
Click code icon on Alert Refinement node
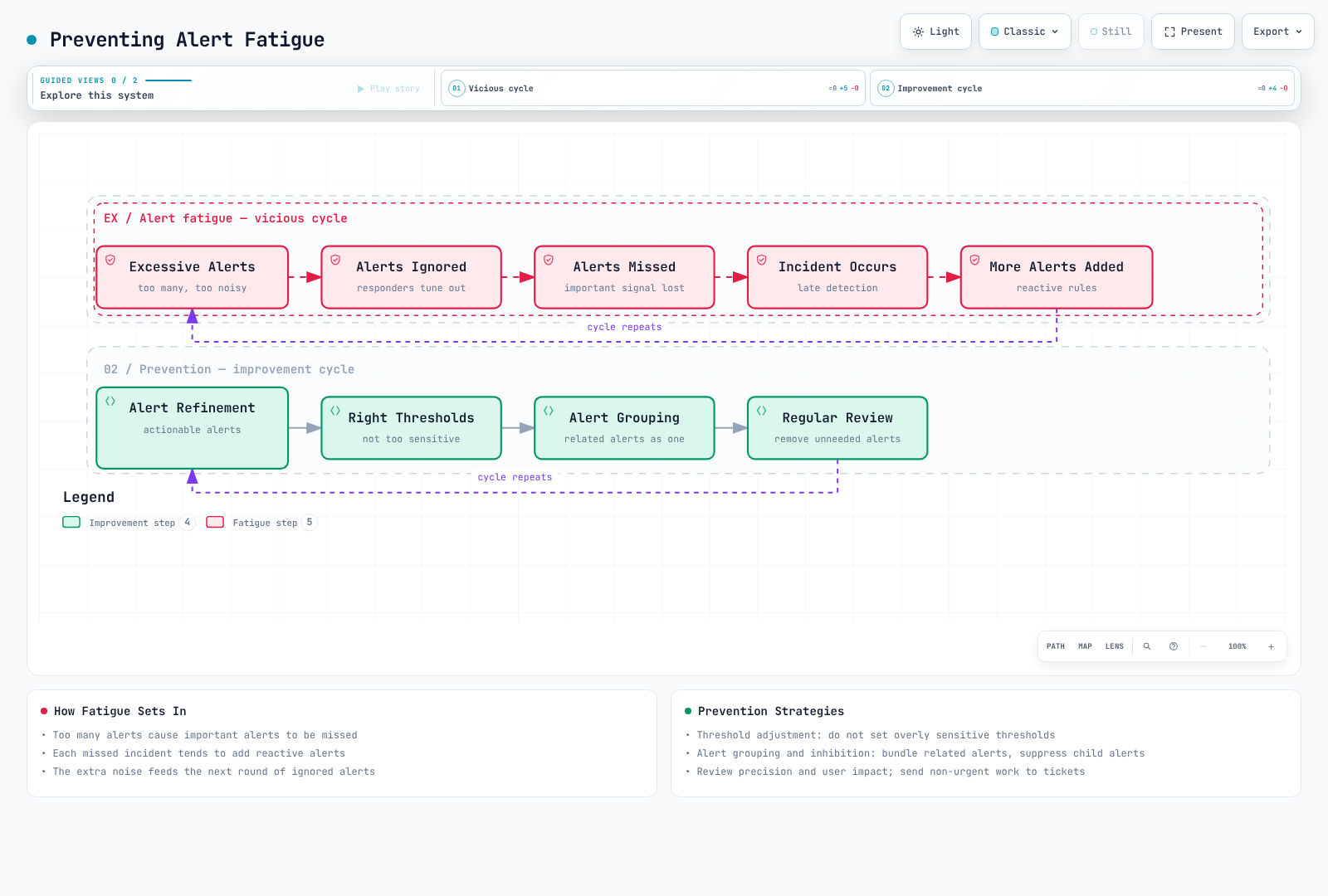tap(110, 401)
